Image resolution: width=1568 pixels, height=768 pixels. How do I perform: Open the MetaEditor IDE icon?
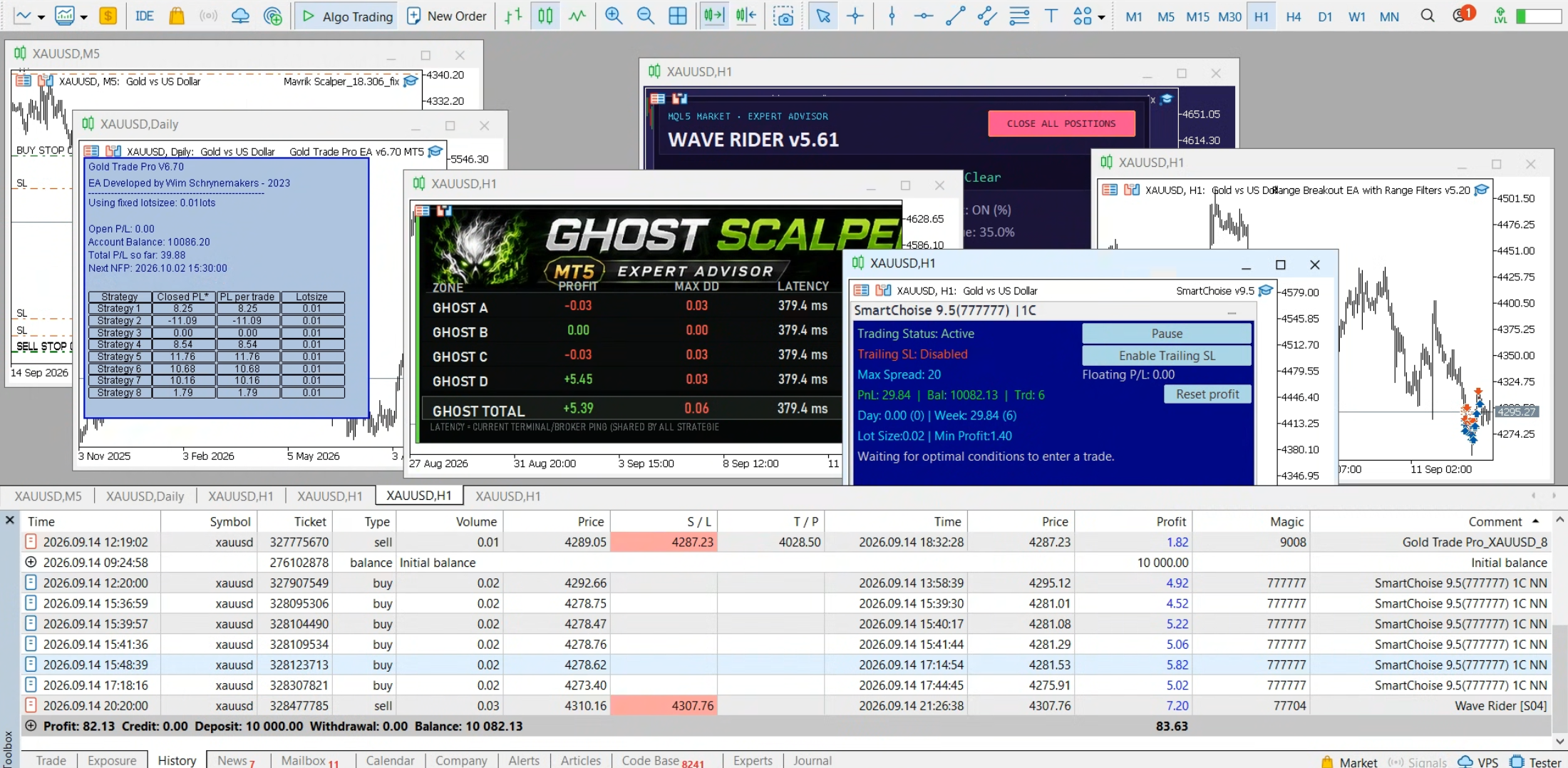click(x=145, y=16)
